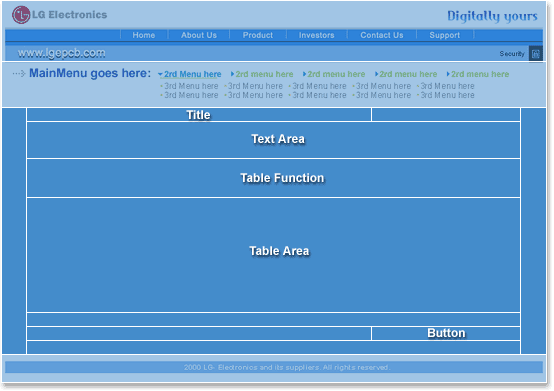Click the 2000 LG Electronics copyright footer text
Viewport: 554px width, 391px height.
coord(286,367)
